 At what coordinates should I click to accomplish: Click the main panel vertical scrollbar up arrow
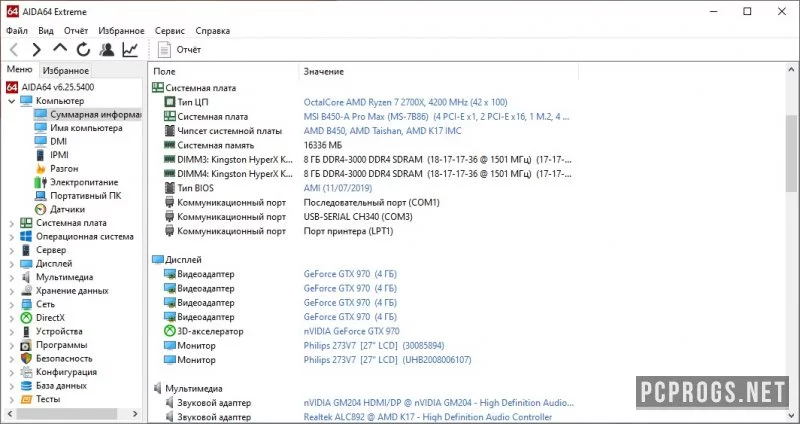point(791,70)
